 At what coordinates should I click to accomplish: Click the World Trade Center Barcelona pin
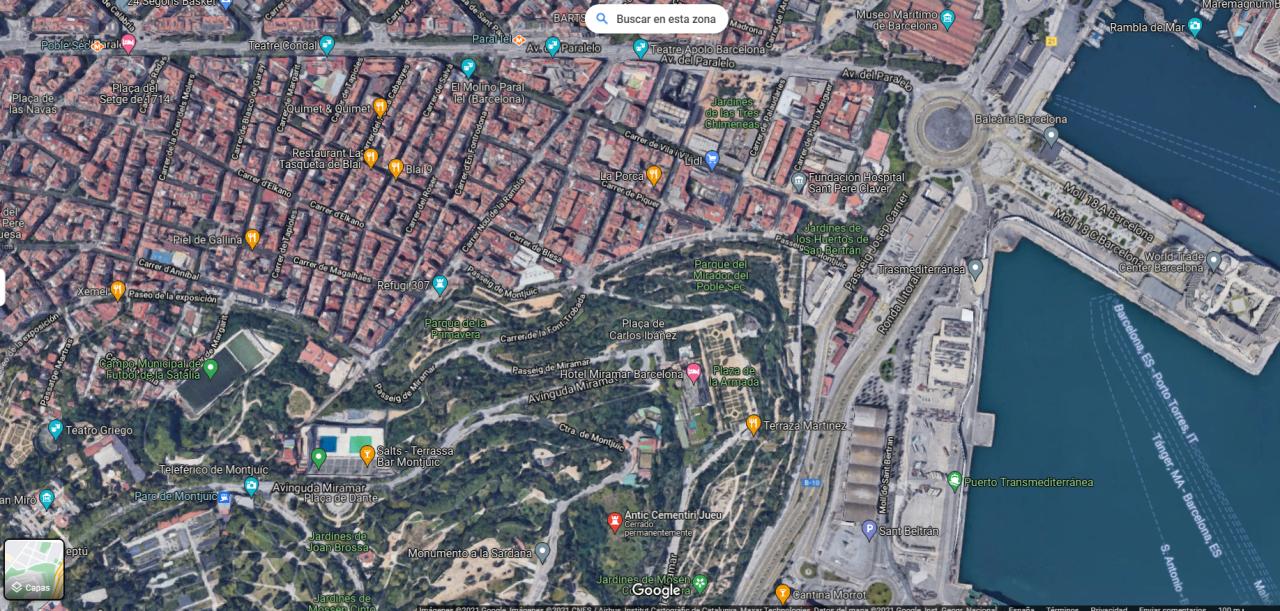pyautogui.click(x=1214, y=261)
